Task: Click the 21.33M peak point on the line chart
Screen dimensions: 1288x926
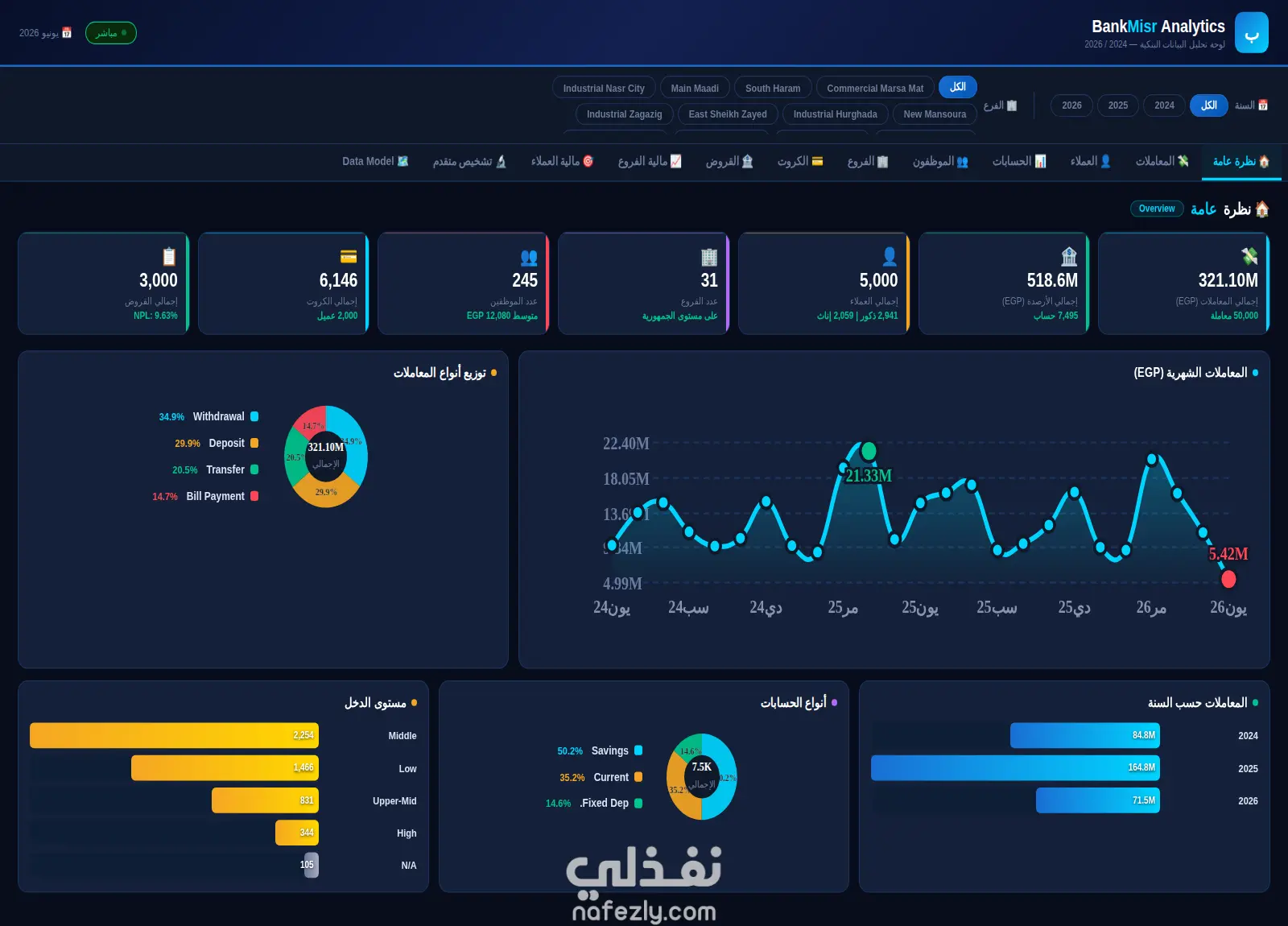Action: [x=869, y=451]
